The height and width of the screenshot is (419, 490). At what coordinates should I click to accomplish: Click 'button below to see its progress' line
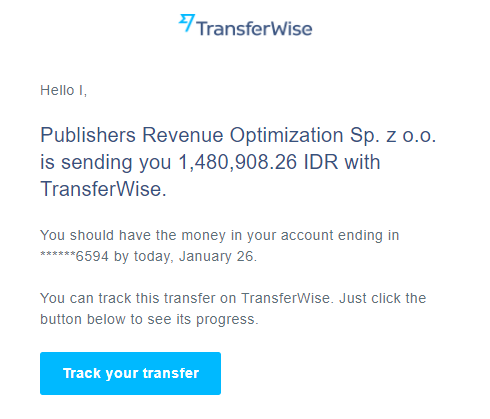click(x=149, y=319)
